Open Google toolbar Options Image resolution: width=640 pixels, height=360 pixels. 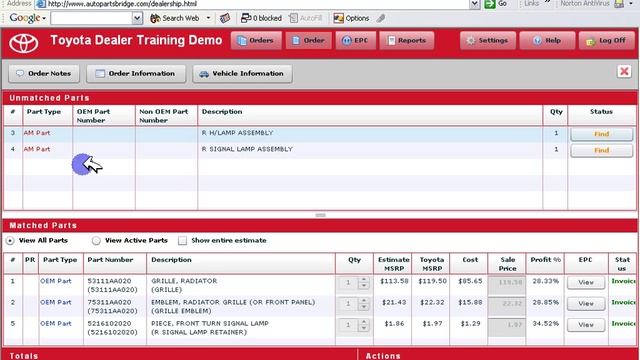351,18
